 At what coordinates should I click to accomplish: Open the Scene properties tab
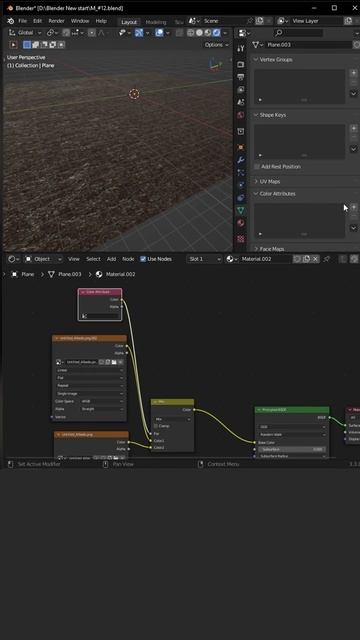click(x=241, y=102)
